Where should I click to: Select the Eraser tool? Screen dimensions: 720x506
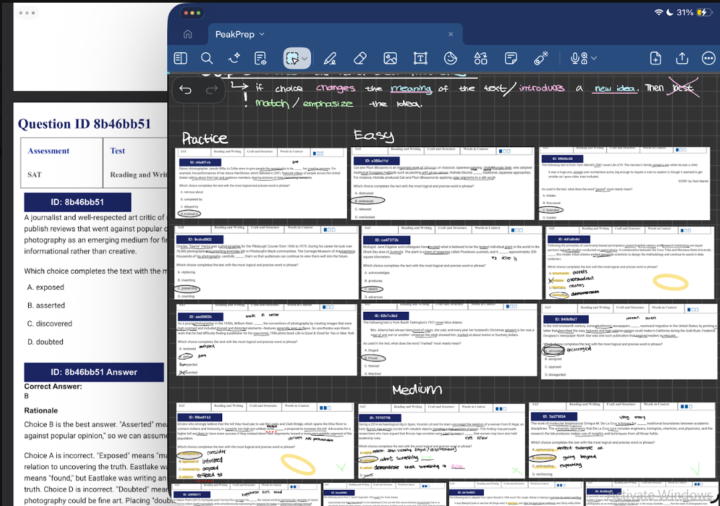click(360, 58)
